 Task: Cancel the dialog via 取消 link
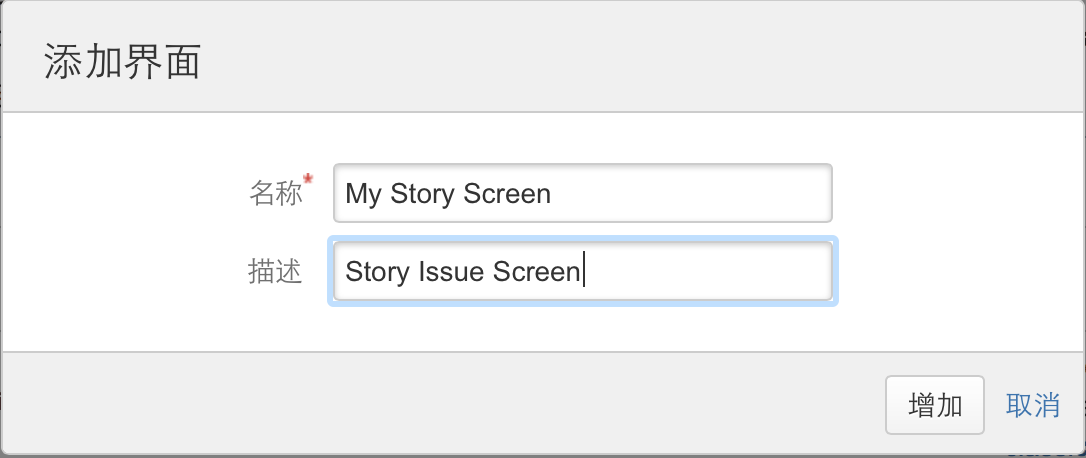pos(1033,405)
